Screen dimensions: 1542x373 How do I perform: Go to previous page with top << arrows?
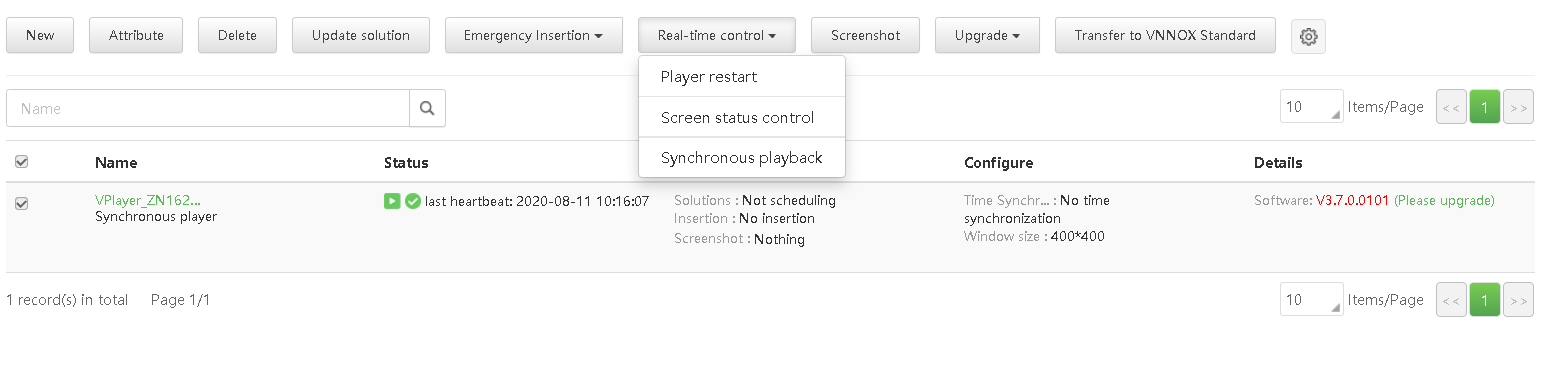pos(1451,107)
